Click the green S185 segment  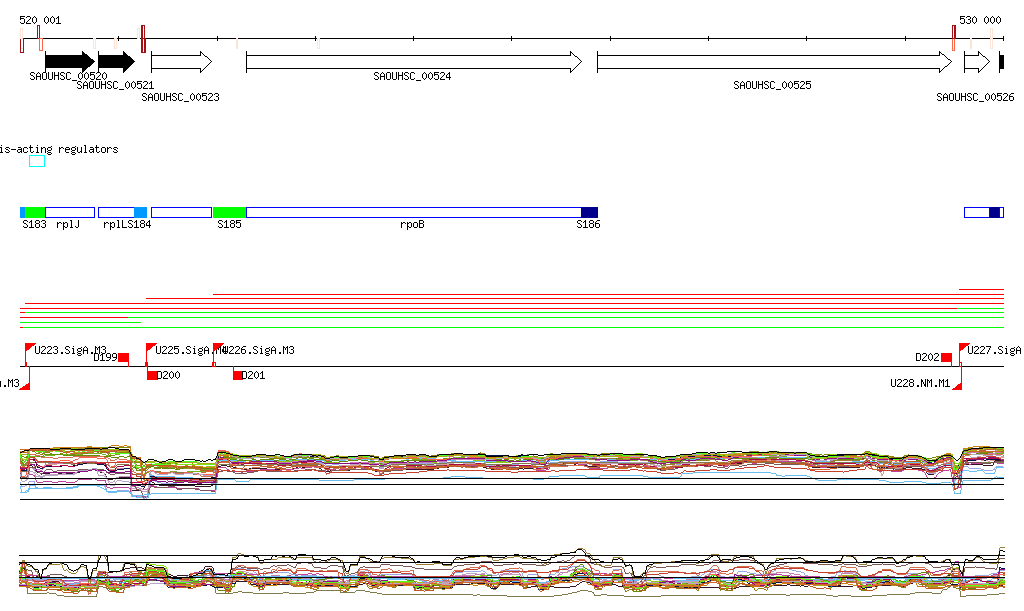click(229, 213)
